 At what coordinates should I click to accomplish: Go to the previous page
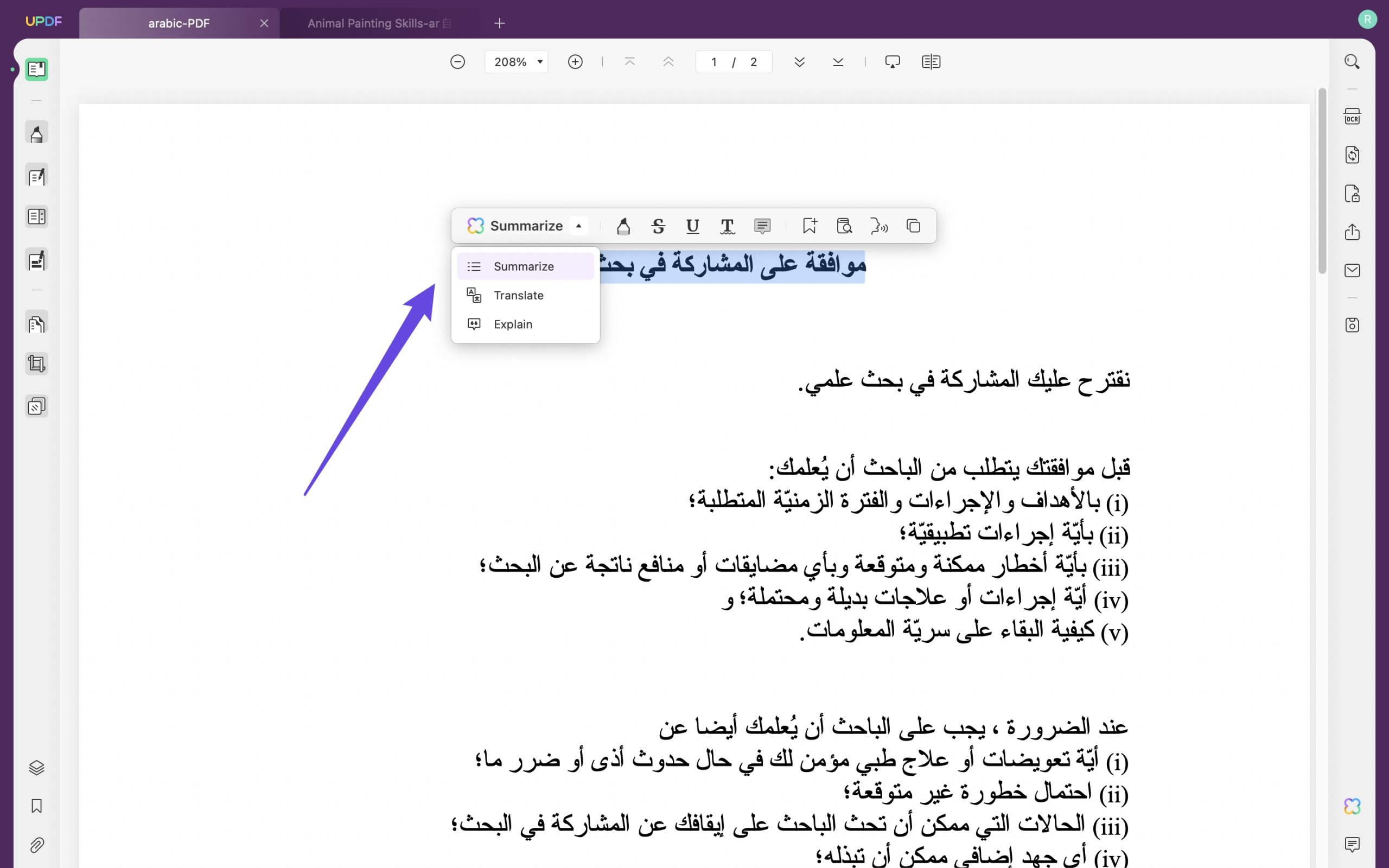click(x=668, y=62)
